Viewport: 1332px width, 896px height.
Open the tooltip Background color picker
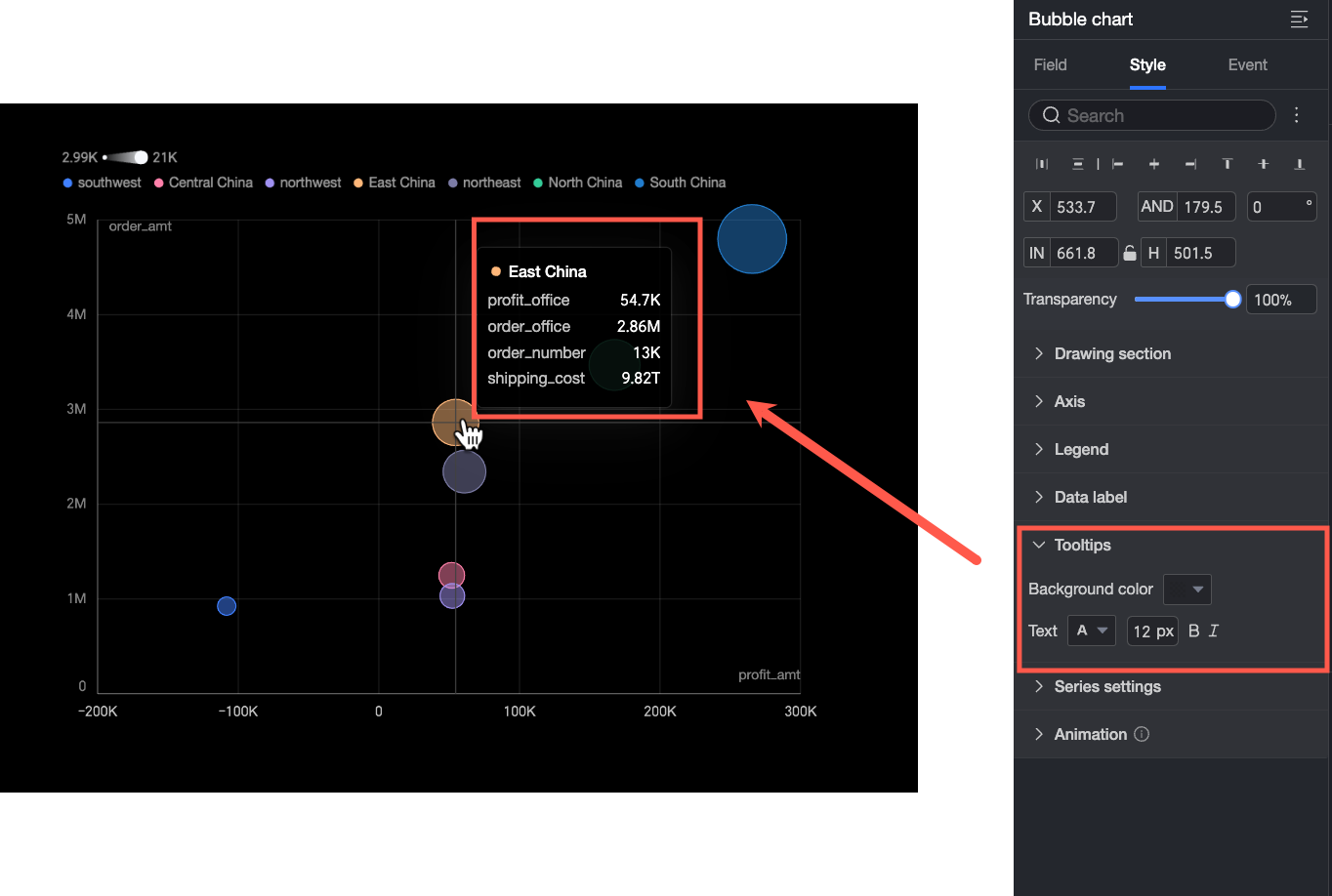[1187, 590]
